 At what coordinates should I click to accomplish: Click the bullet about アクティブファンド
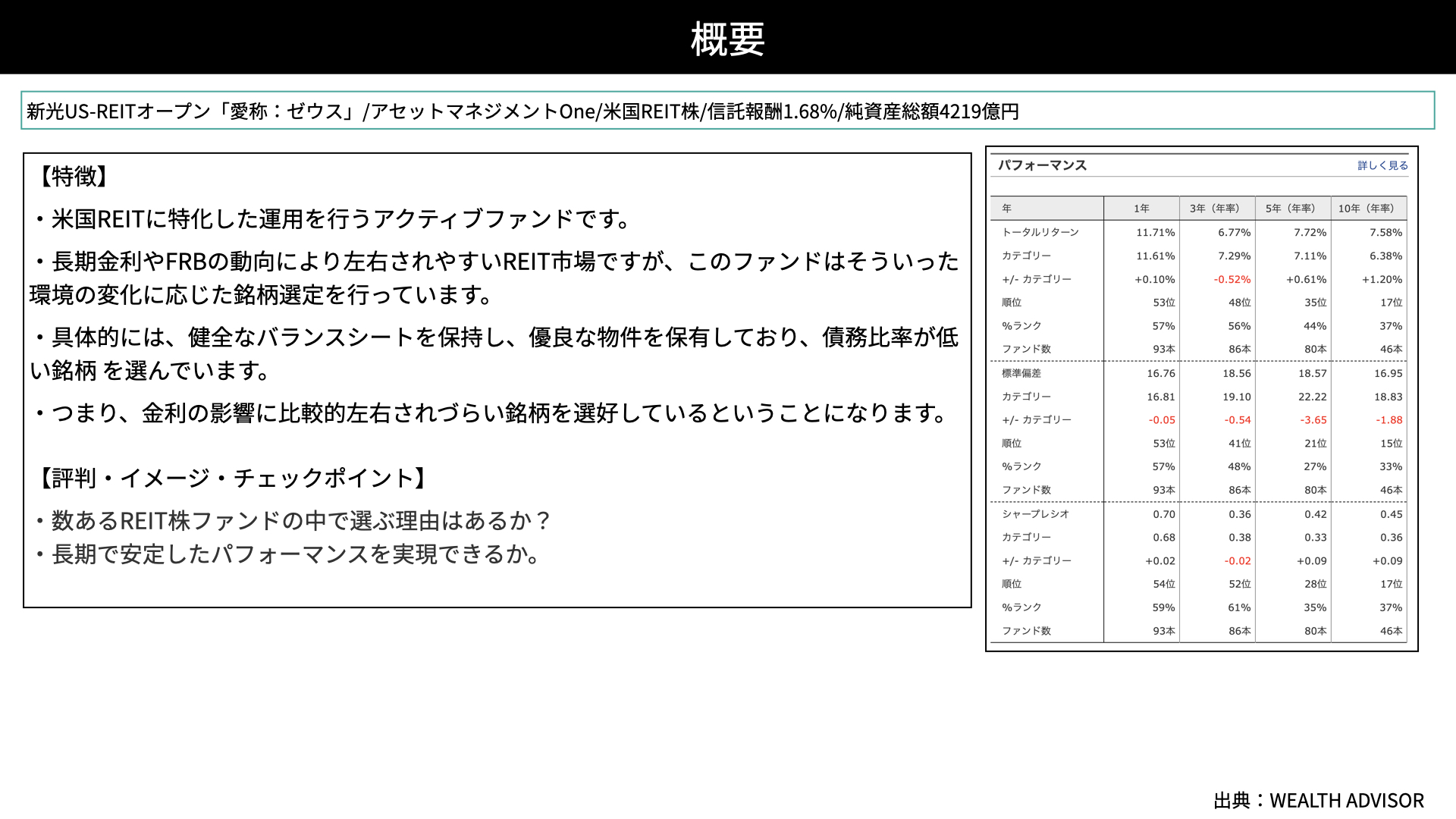pyautogui.click(x=332, y=219)
